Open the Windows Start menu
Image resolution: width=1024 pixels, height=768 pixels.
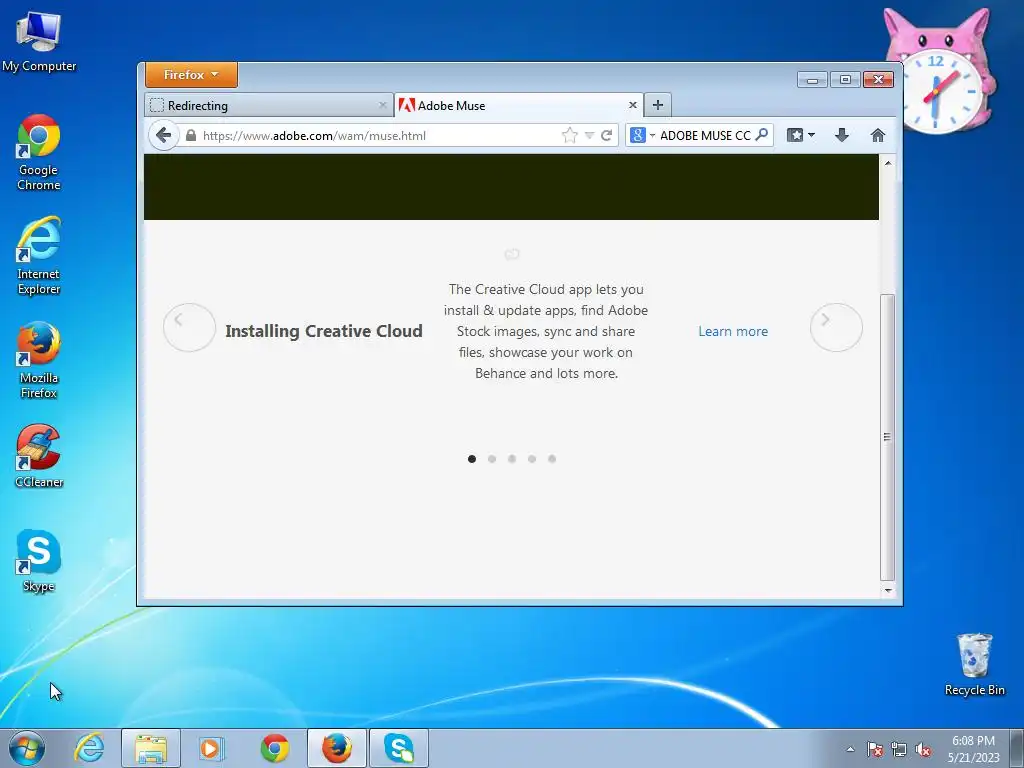tap(26, 748)
